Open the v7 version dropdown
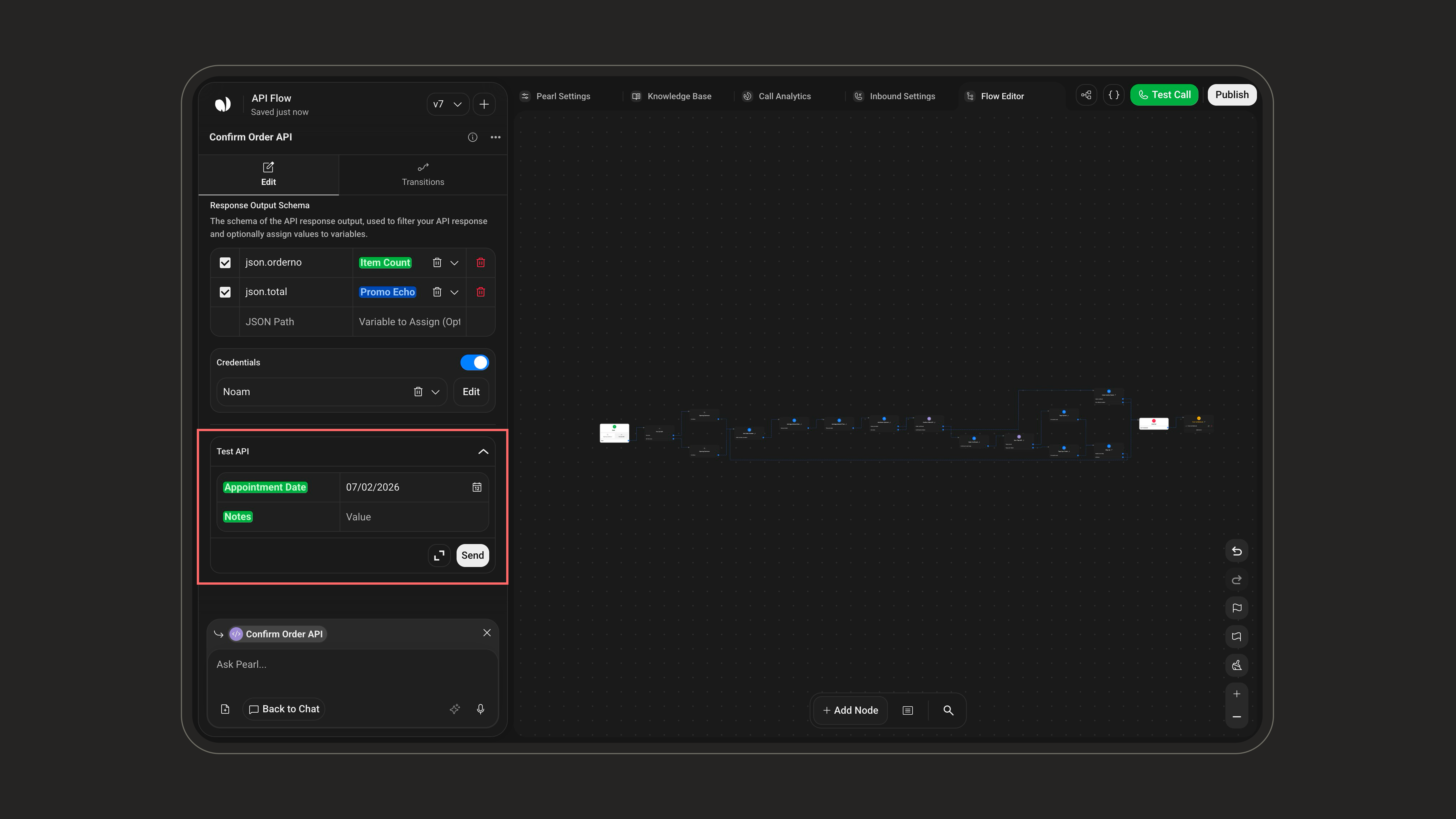 [x=448, y=104]
